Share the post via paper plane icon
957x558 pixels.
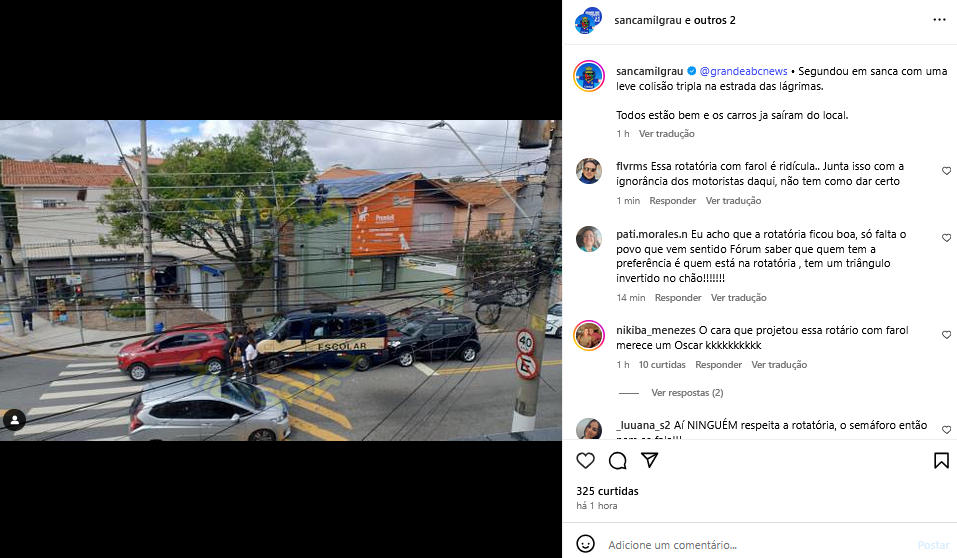tap(649, 460)
